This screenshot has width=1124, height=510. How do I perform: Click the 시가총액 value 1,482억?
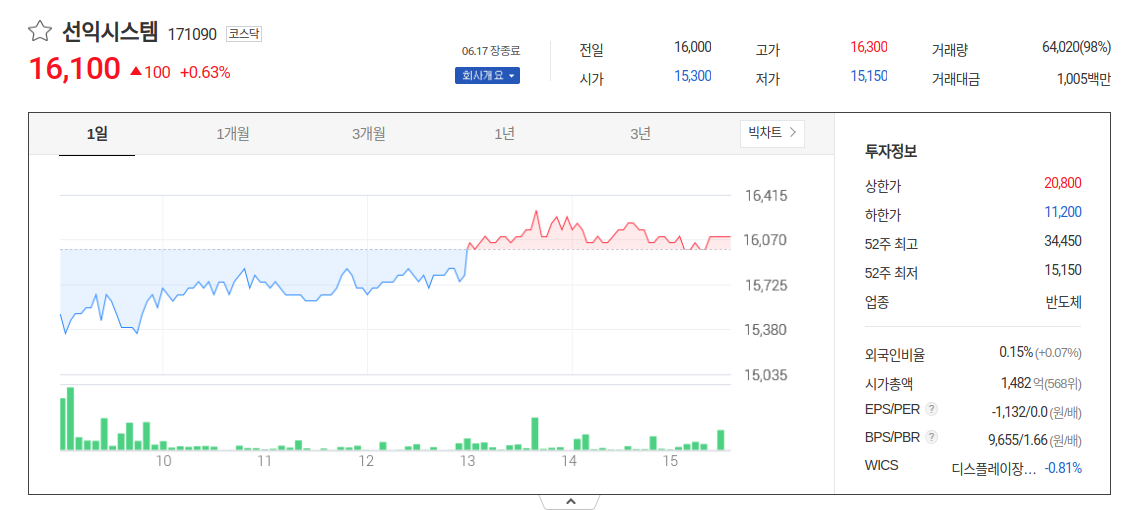1022,382
